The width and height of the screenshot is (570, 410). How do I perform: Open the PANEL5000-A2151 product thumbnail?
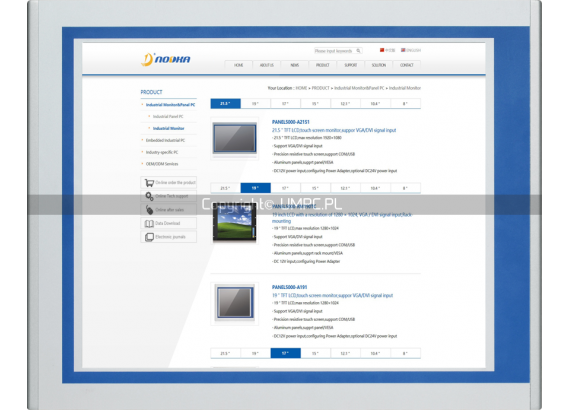click(x=234, y=138)
